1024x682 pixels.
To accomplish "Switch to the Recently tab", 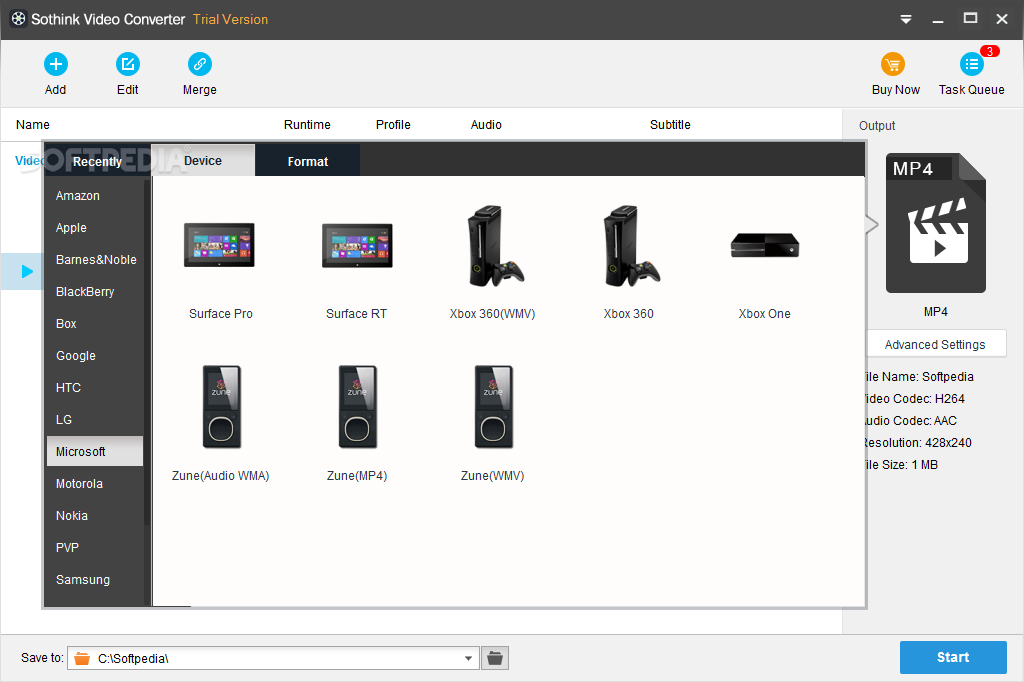I will [97, 161].
